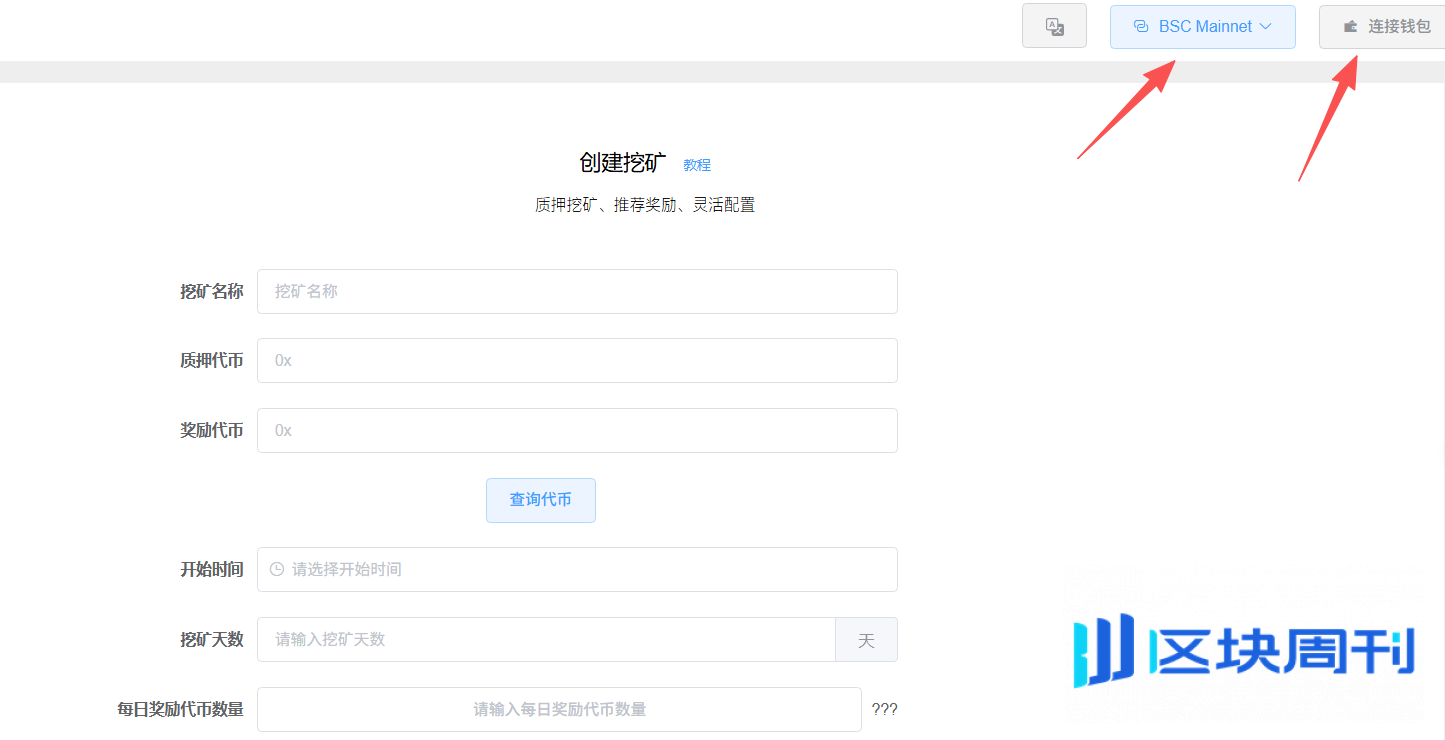
Task: Click the chain link icon beside BSC Mainnet
Action: [x=1141, y=27]
